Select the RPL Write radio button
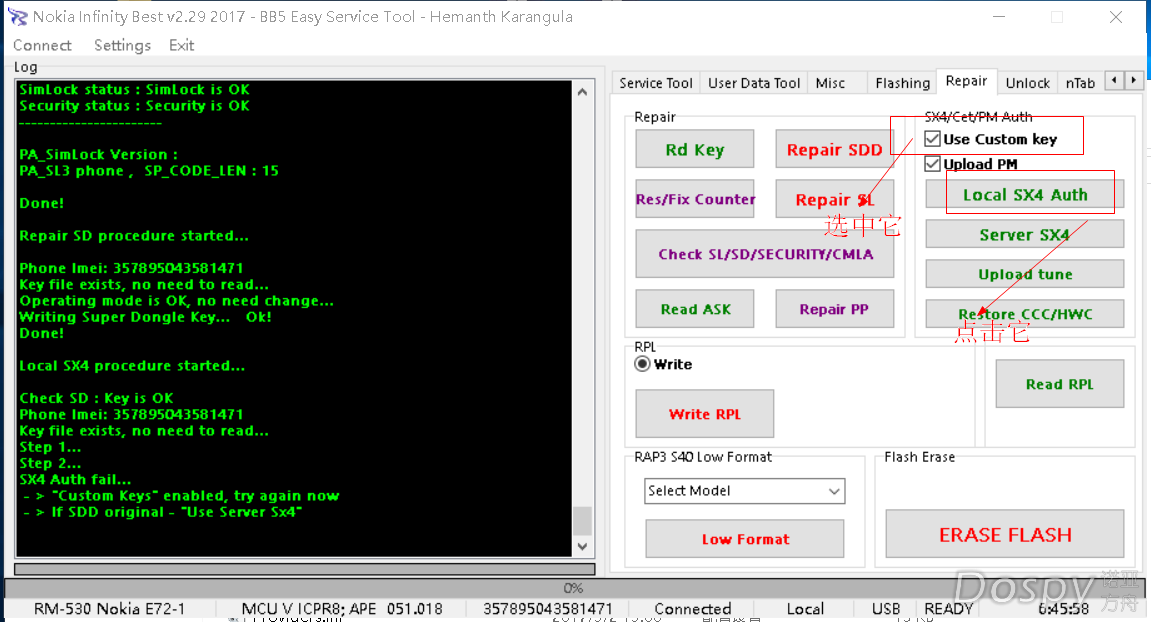Viewport: 1151px width, 622px height. click(642, 364)
